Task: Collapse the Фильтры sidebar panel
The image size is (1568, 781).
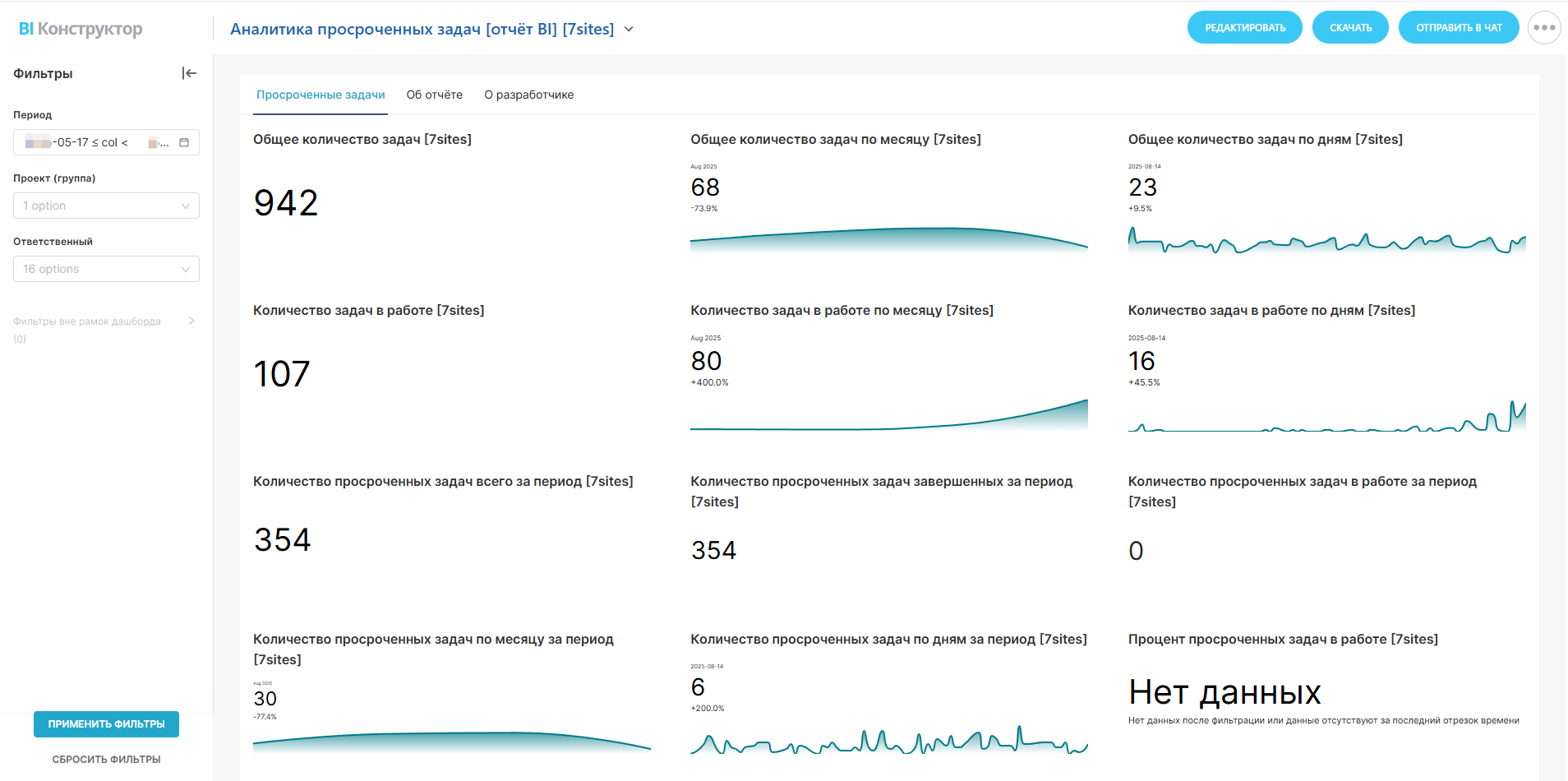Action: [x=189, y=73]
